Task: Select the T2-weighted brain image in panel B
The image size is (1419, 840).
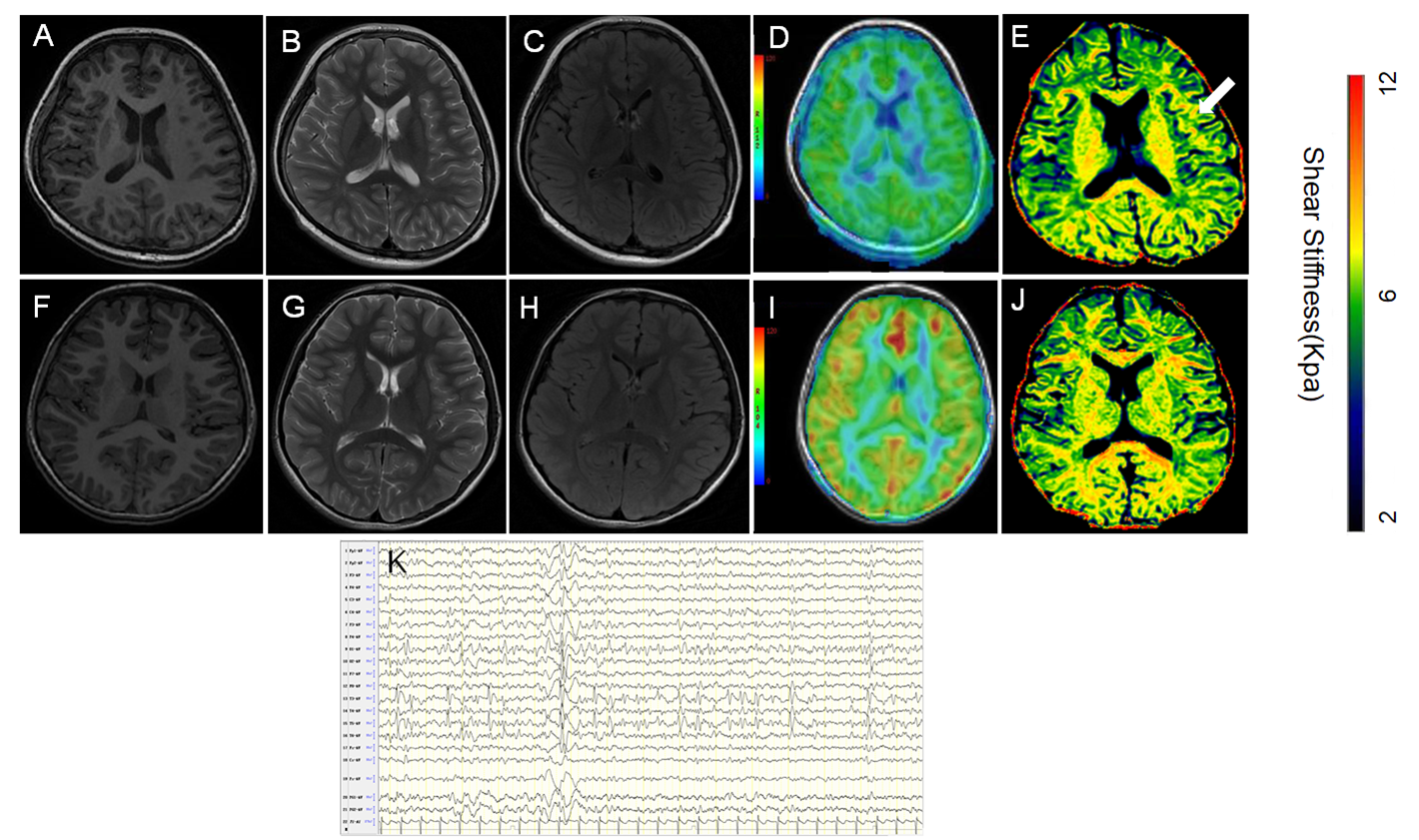Action: [x=386, y=145]
